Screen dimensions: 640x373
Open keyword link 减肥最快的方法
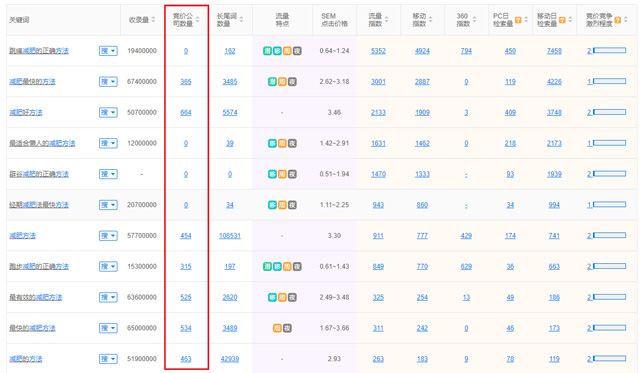click(32, 82)
